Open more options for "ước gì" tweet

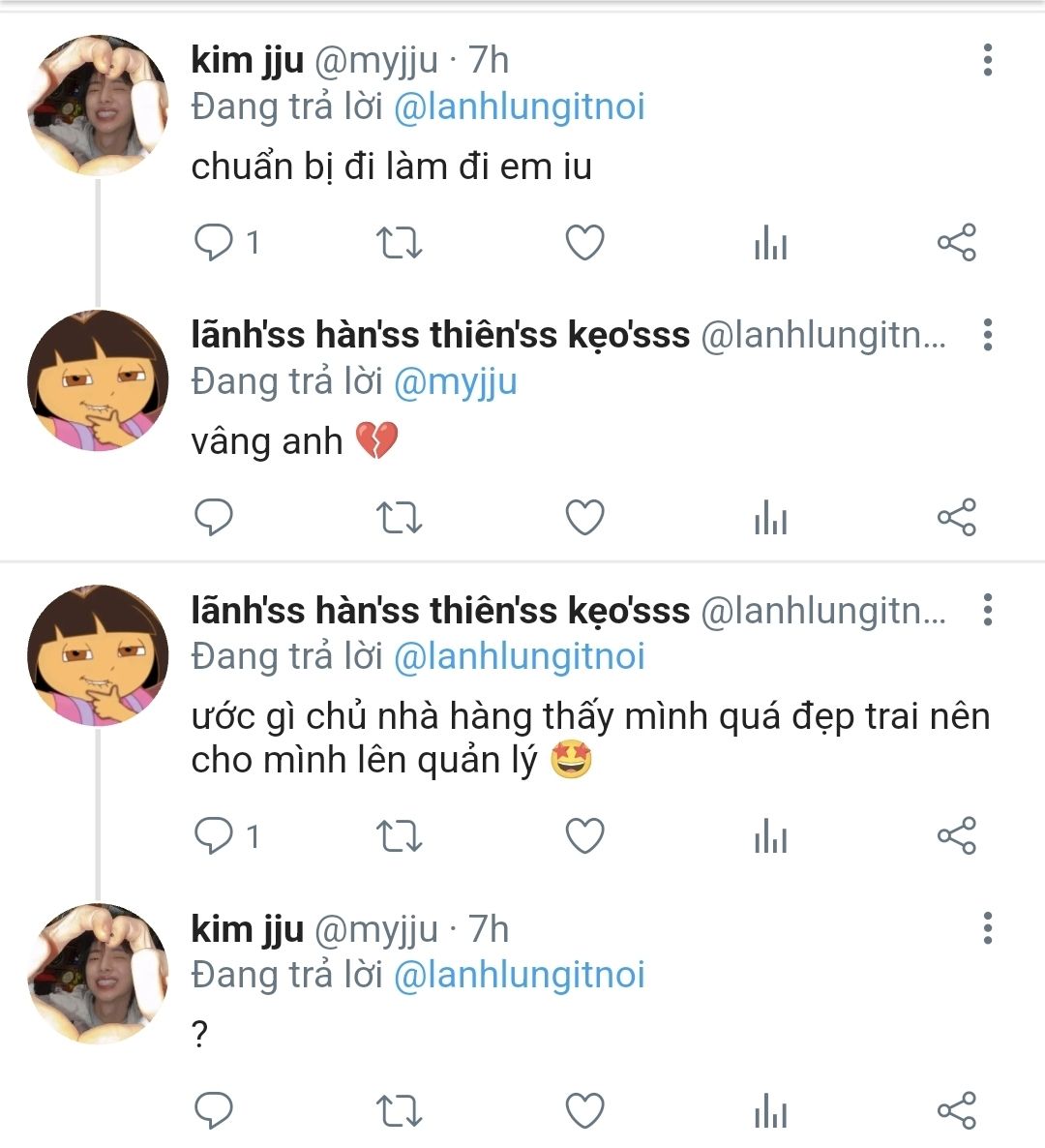click(987, 610)
